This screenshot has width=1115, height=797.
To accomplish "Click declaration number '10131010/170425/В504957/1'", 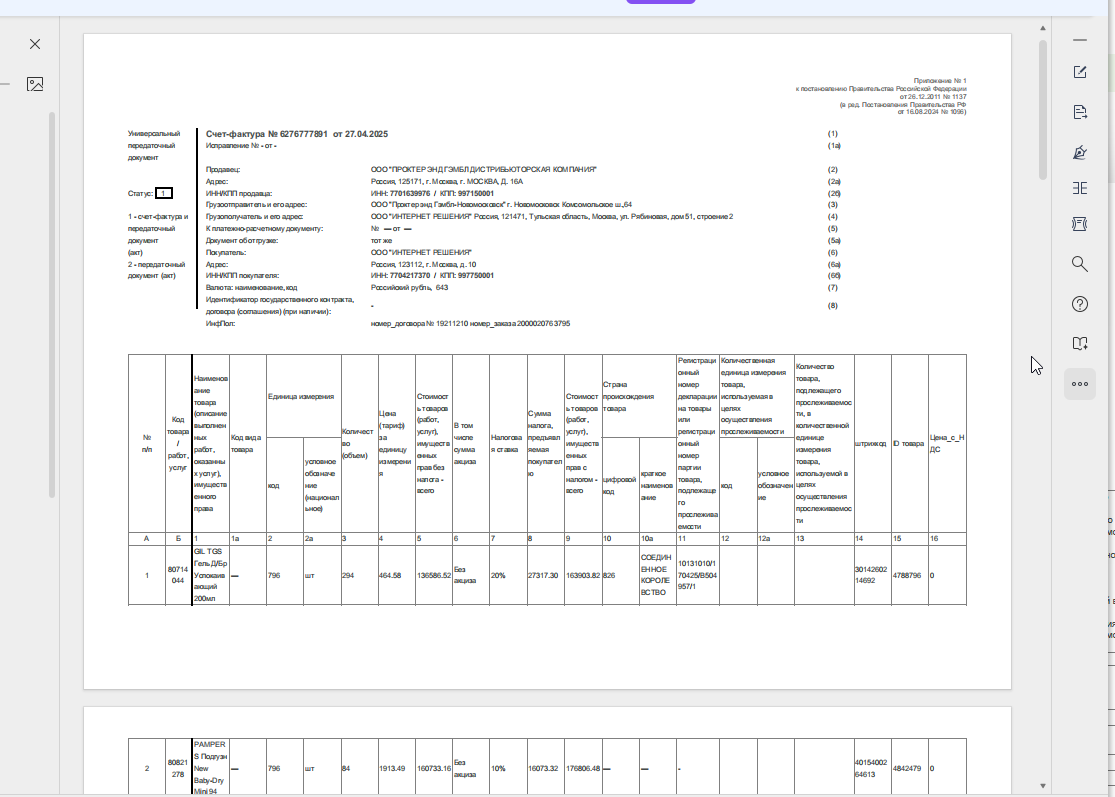I will click(697, 575).
